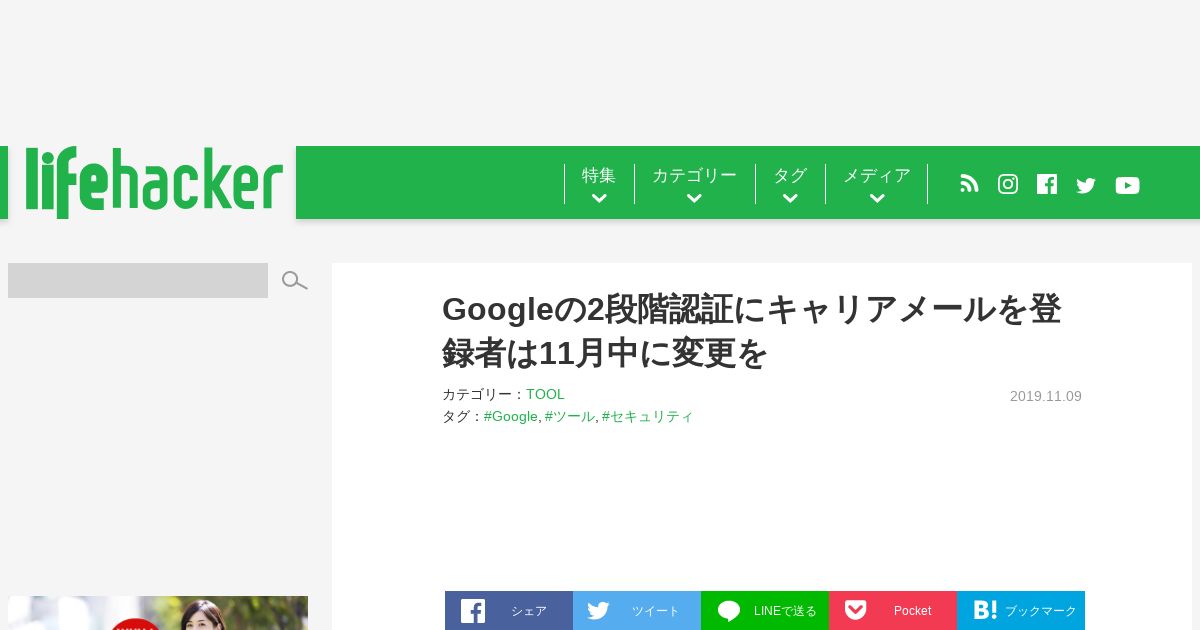This screenshot has height=630, width=1200.
Task: Focus the search input field
Action: [x=138, y=281]
